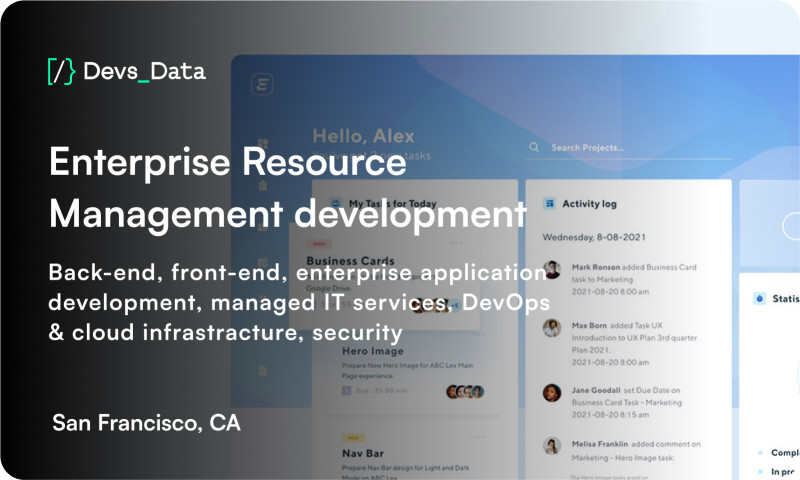Image resolution: width=800 pixels, height=480 pixels.
Task: Open the three-dot menu on Business Cards card
Action: [458, 243]
